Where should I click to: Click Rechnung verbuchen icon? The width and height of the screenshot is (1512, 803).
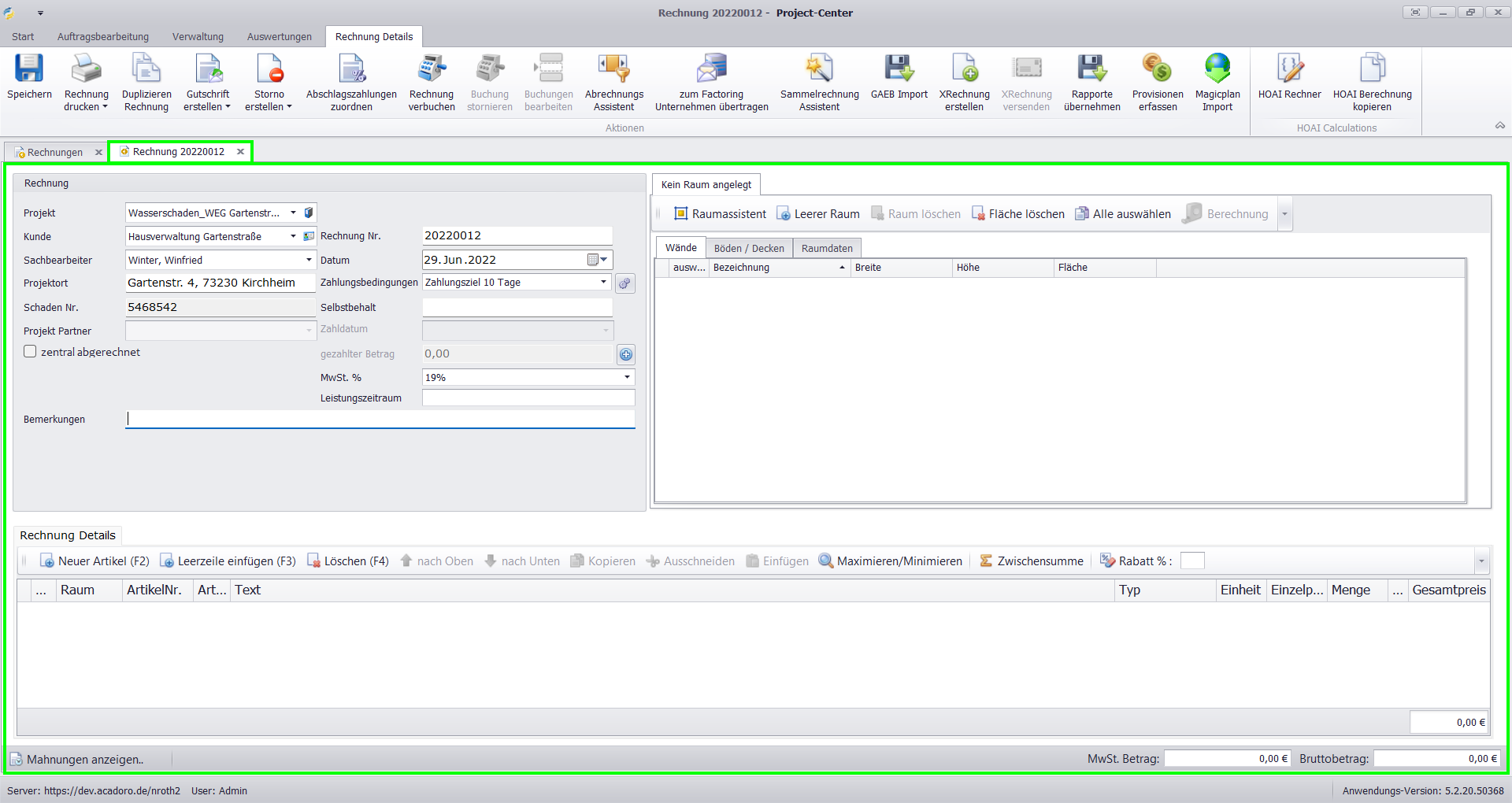pos(432,69)
